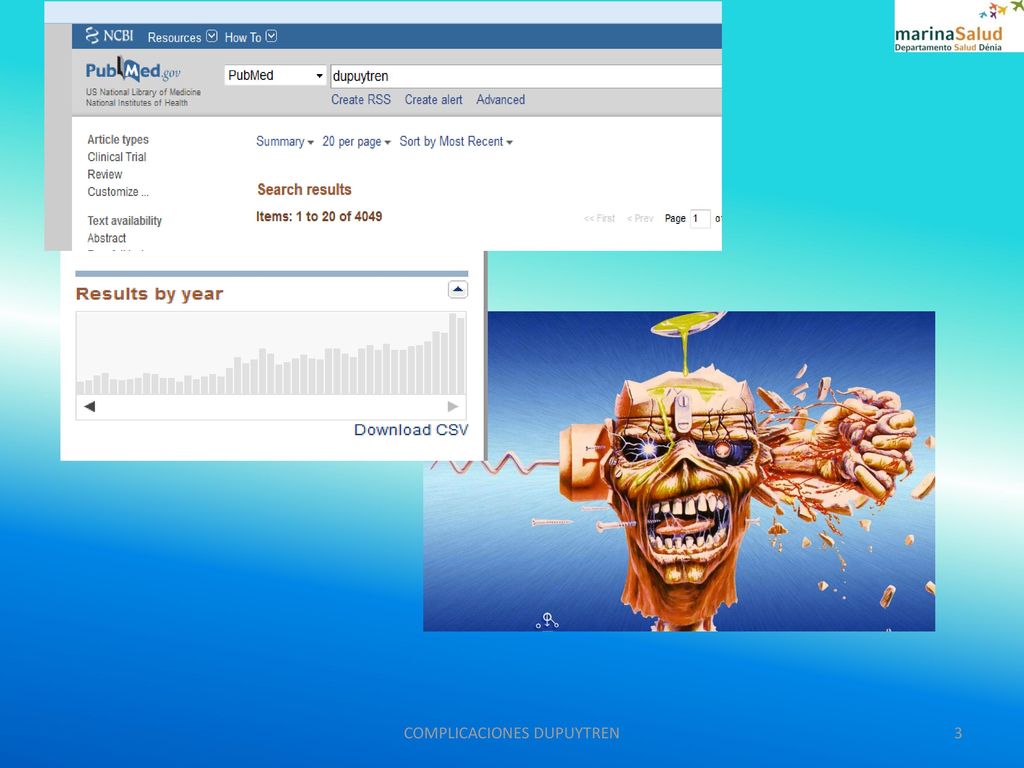Collapse the Results by year panel
The image size is (1024, 768).
pos(458,289)
